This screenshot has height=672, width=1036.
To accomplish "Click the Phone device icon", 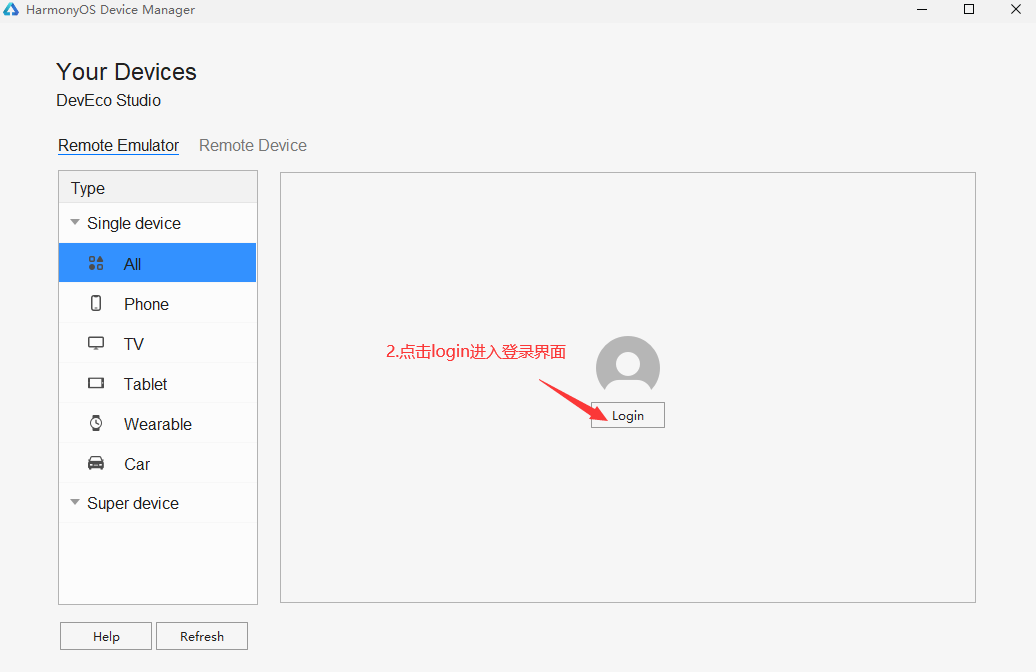I will [x=96, y=303].
